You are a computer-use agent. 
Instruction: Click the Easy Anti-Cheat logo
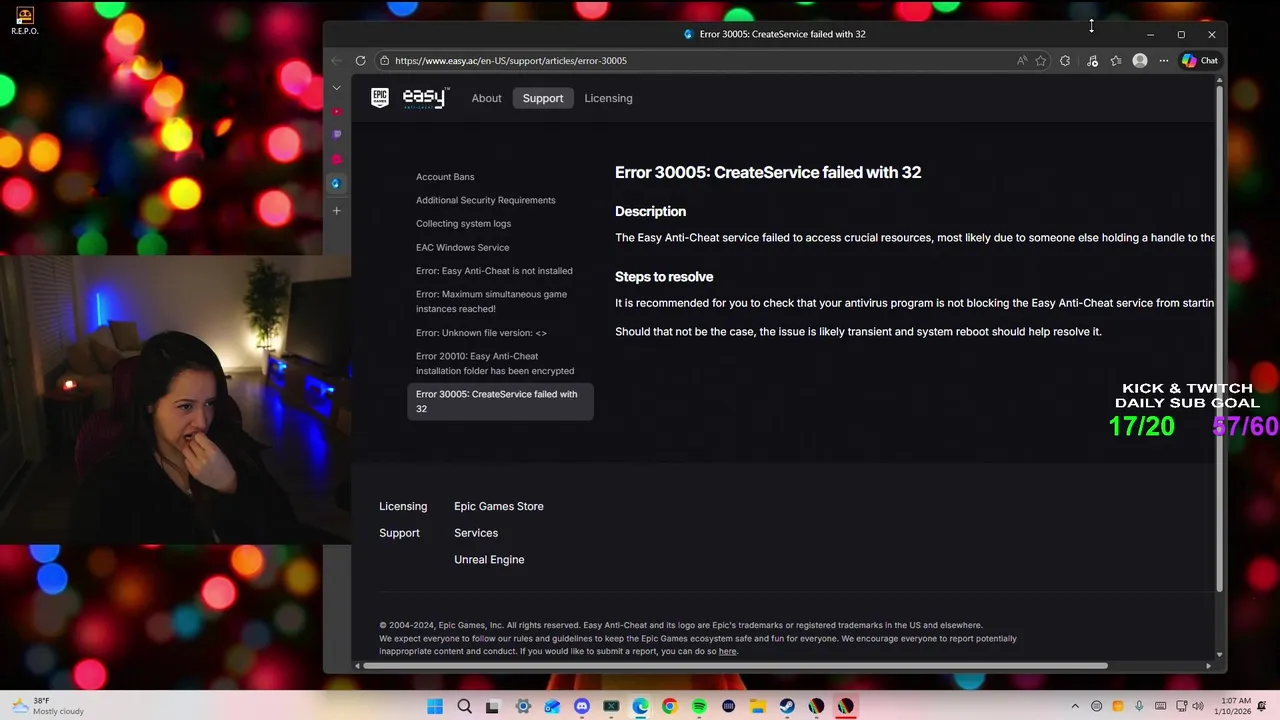click(x=425, y=97)
